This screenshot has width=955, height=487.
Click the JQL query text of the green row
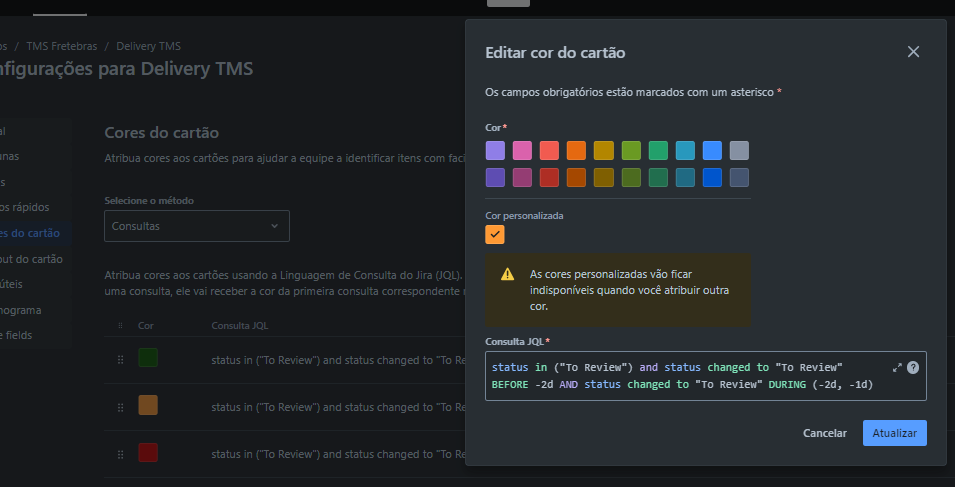tap(339, 360)
